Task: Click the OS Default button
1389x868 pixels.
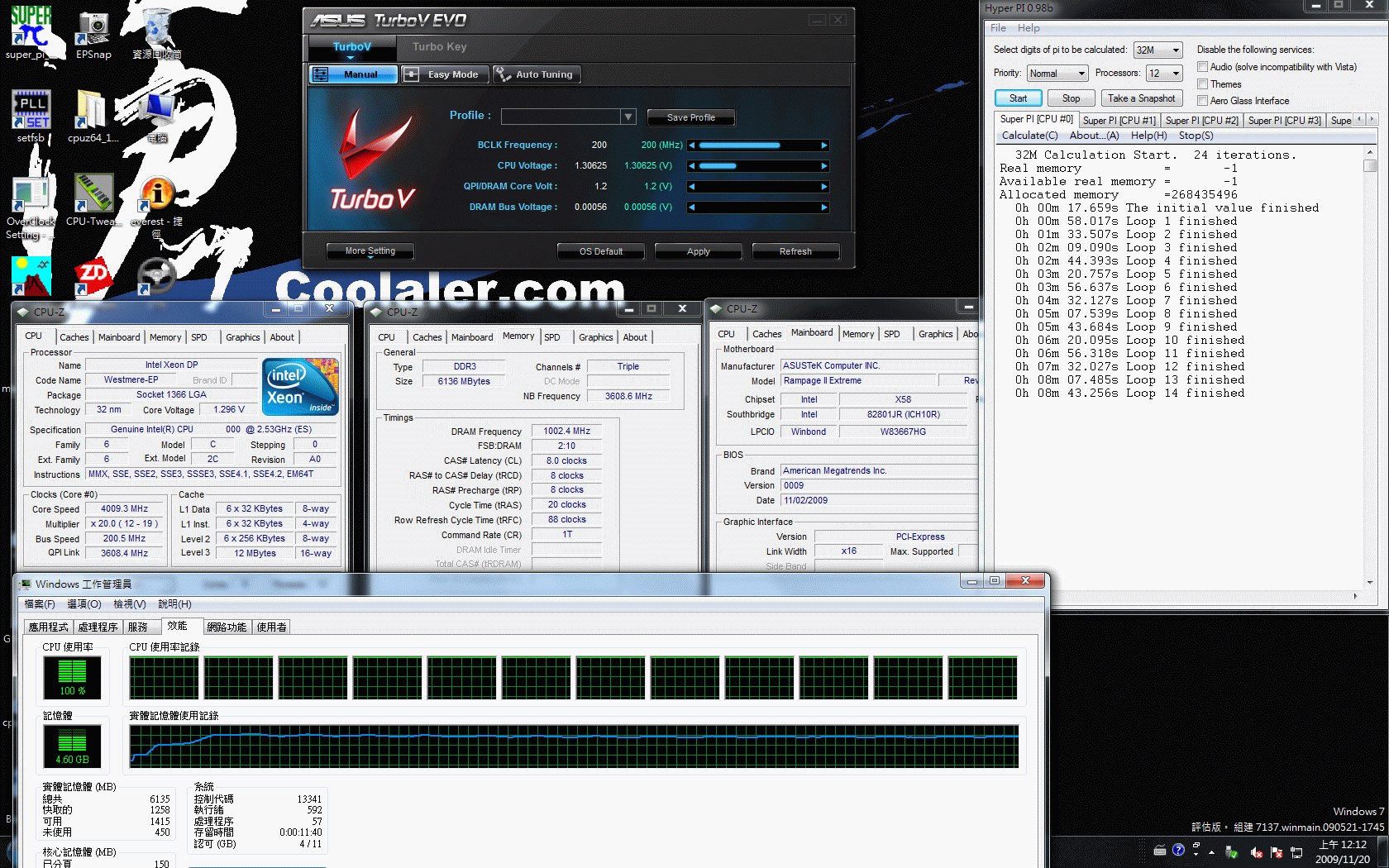Action: [601, 251]
